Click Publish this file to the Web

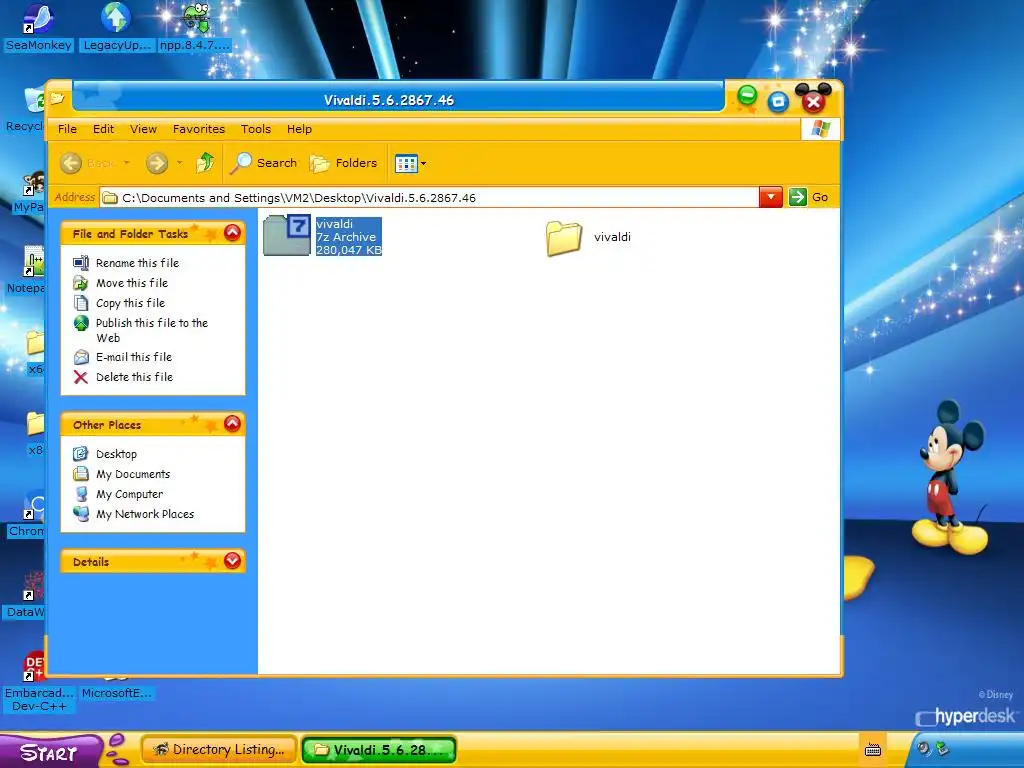(x=152, y=330)
